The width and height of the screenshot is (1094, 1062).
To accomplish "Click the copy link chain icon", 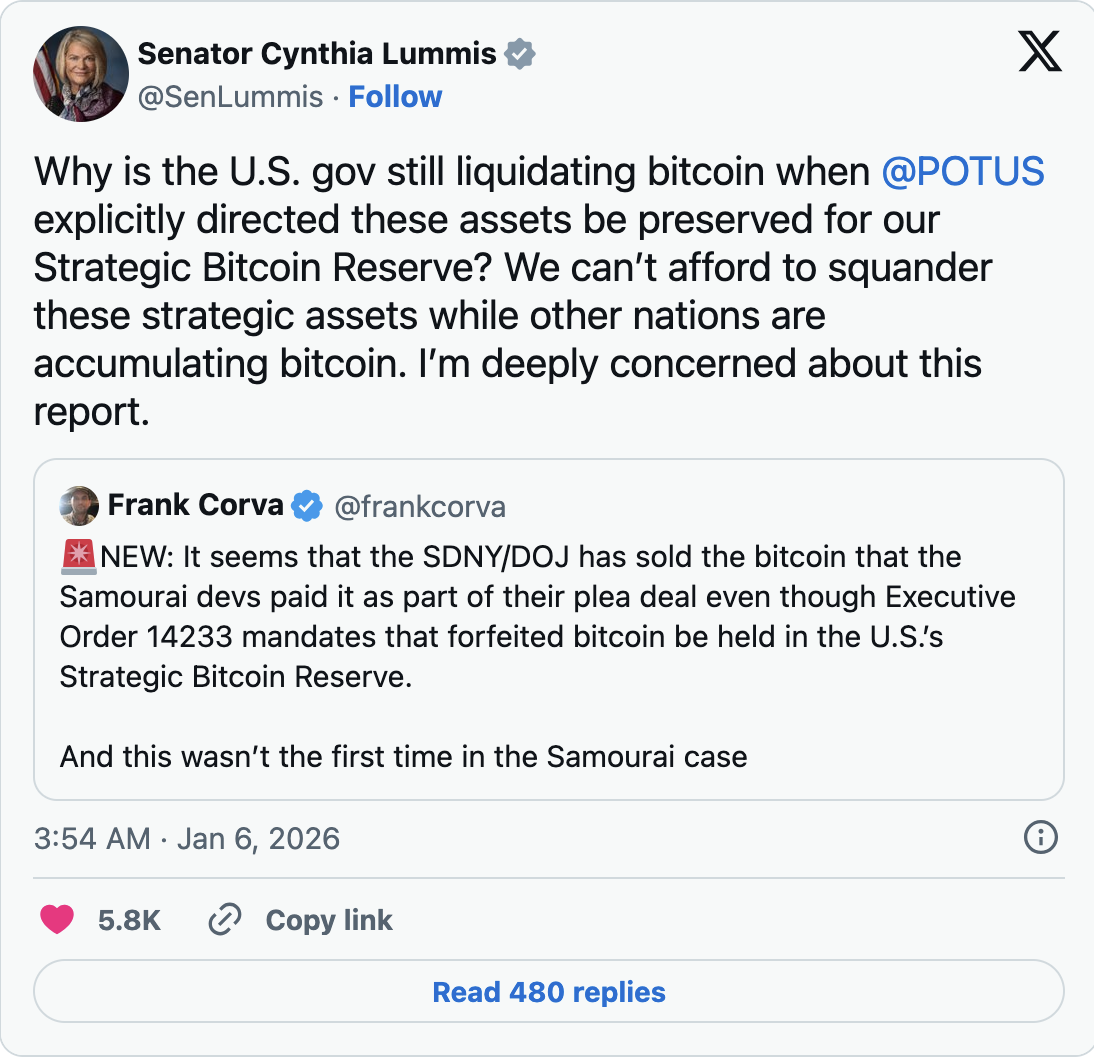I will pos(224,920).
